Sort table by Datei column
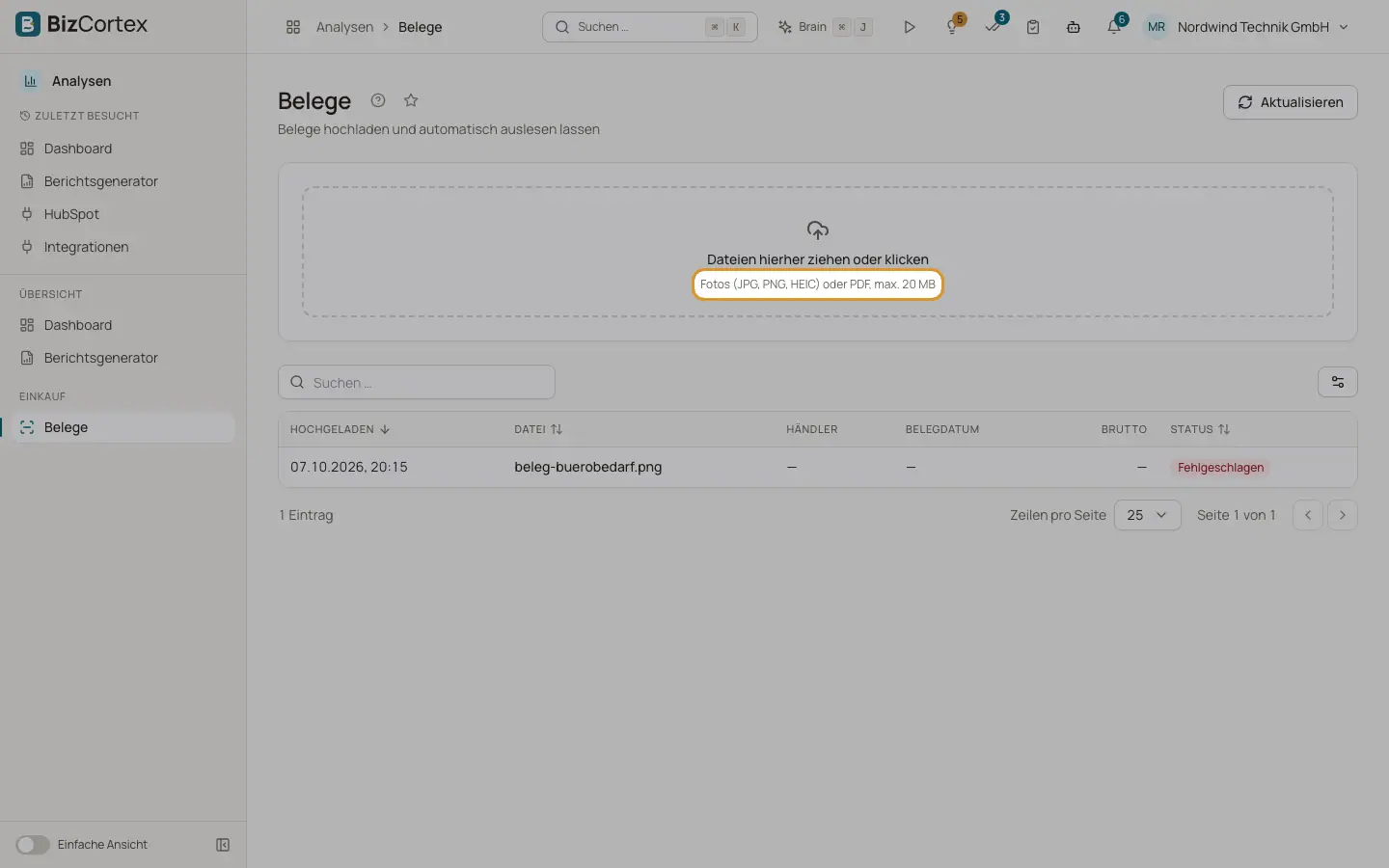The height and width of the screenshot is (868, 1389). coord(538,429)
